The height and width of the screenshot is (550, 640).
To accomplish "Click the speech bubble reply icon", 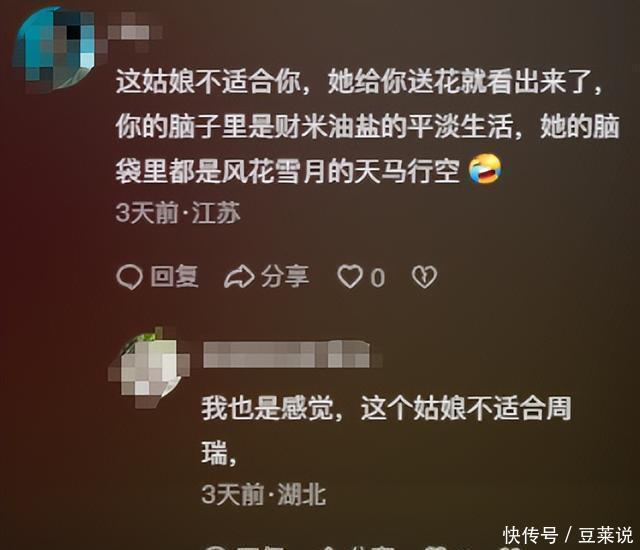I will 129,277.
